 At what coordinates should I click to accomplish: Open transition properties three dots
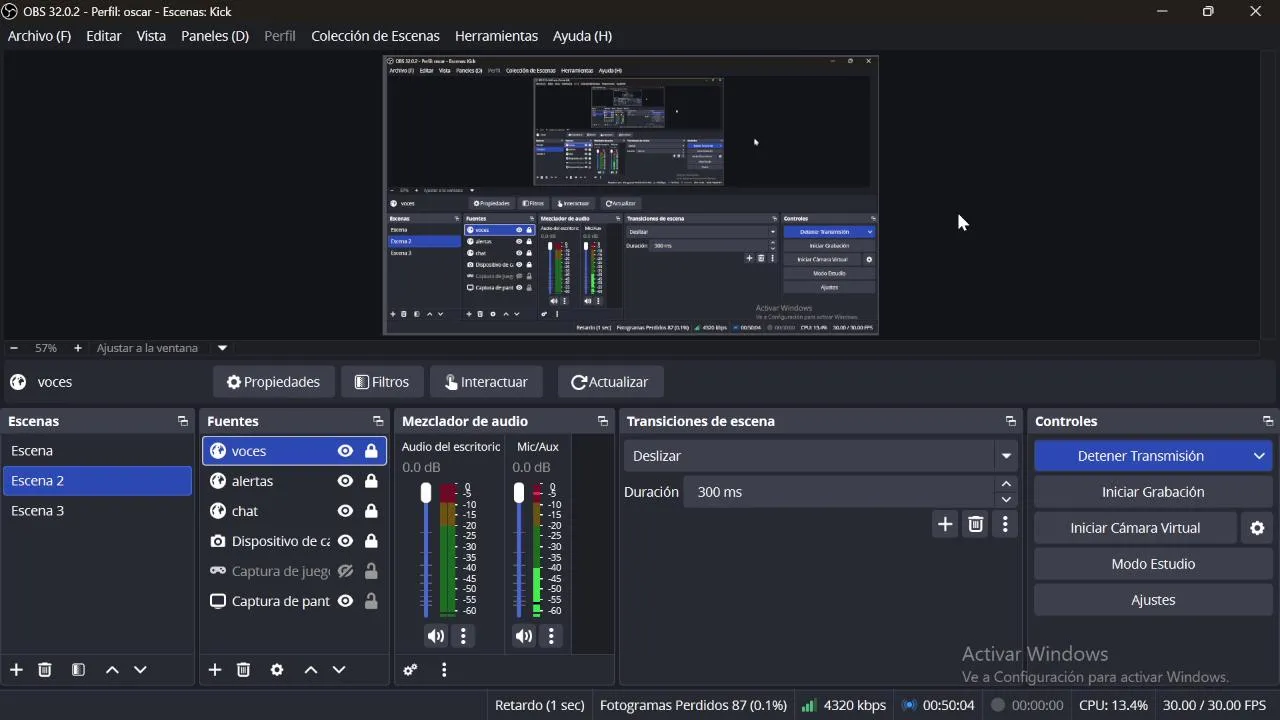1005,524
